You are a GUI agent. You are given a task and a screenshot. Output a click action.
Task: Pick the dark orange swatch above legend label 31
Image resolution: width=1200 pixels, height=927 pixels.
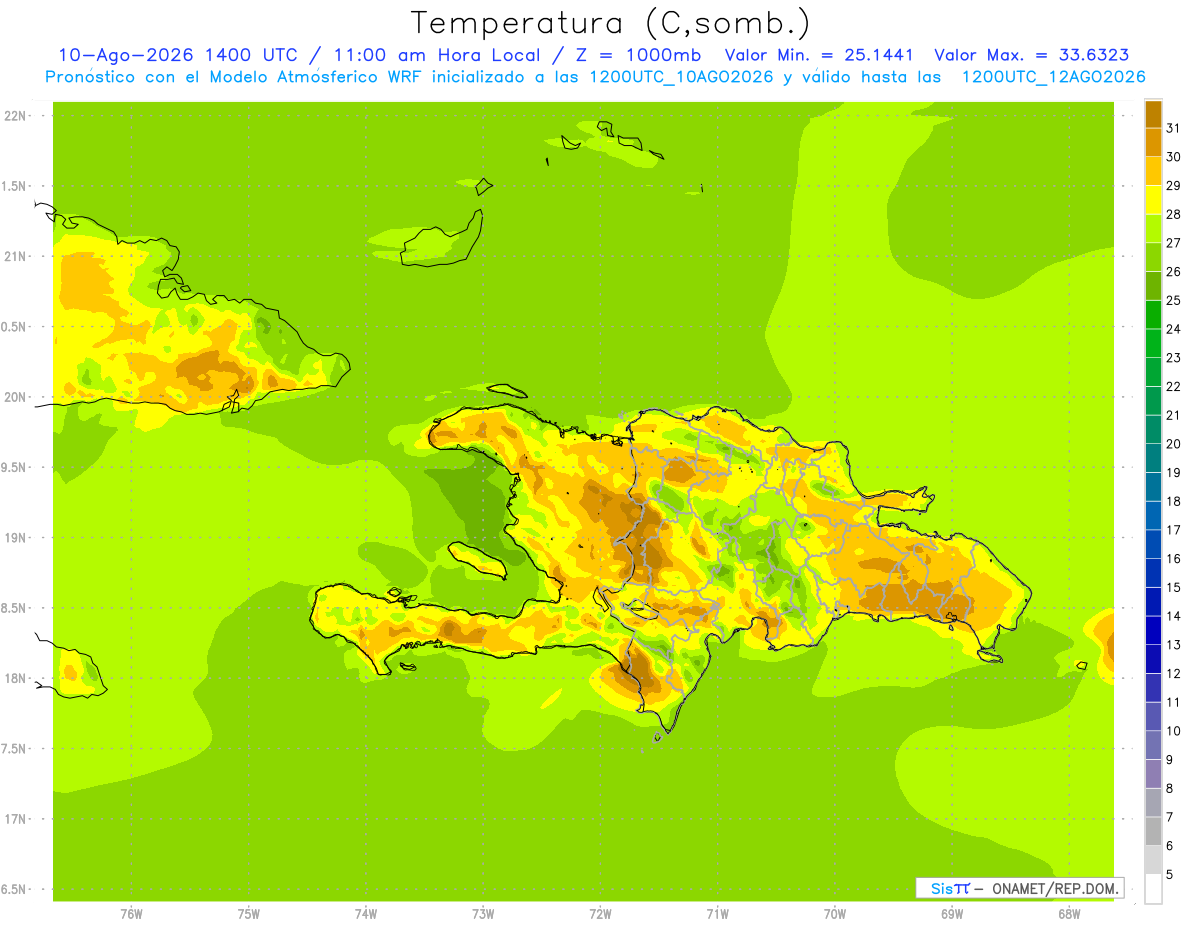coord(1153,113)
